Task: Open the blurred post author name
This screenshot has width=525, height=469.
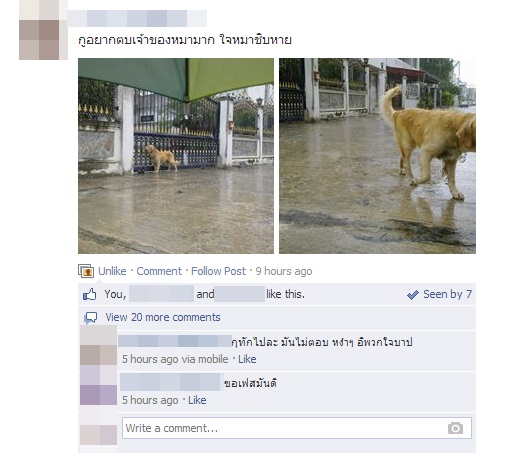Action: pyautogui.click(x=137, y=18)
